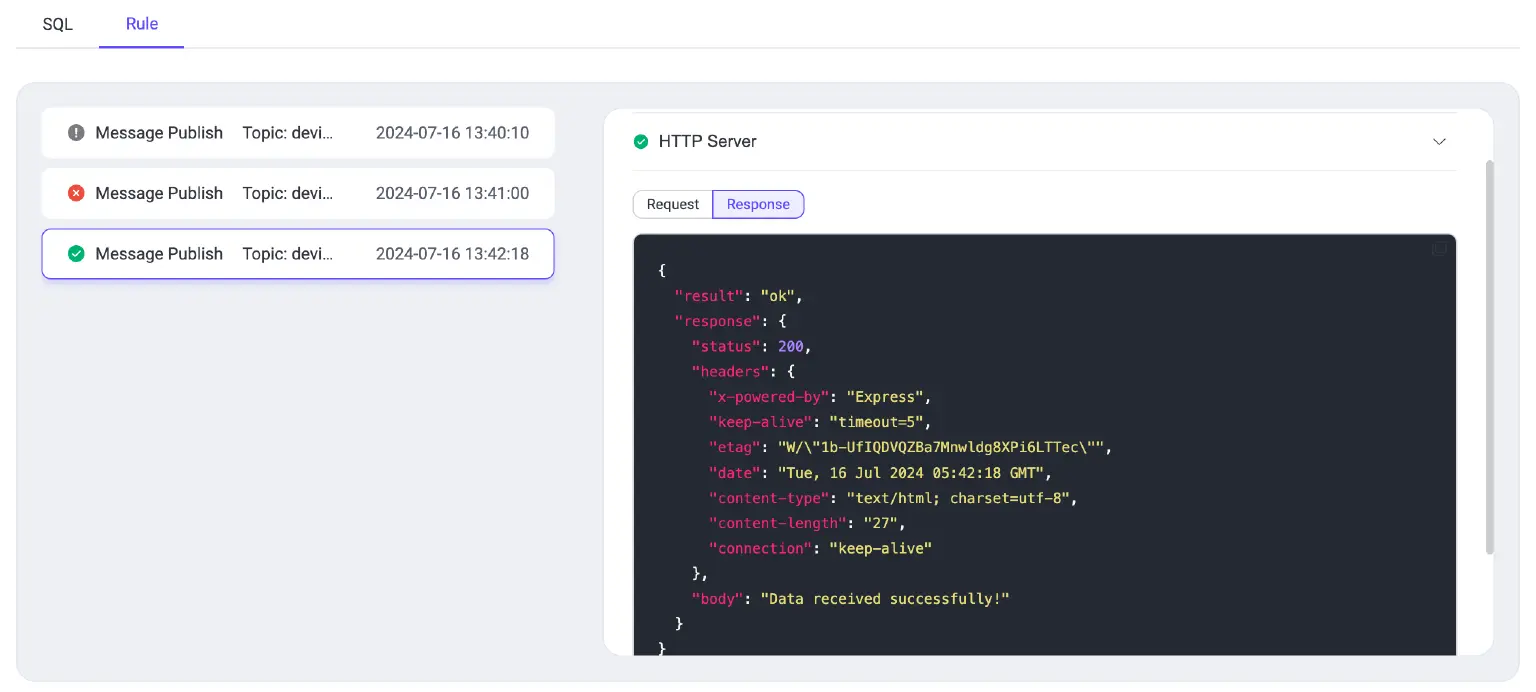Click the warning icon on the first Message Publish entry
The height and width of the screenshot is (692, 1536).
(x=76, y=132)
